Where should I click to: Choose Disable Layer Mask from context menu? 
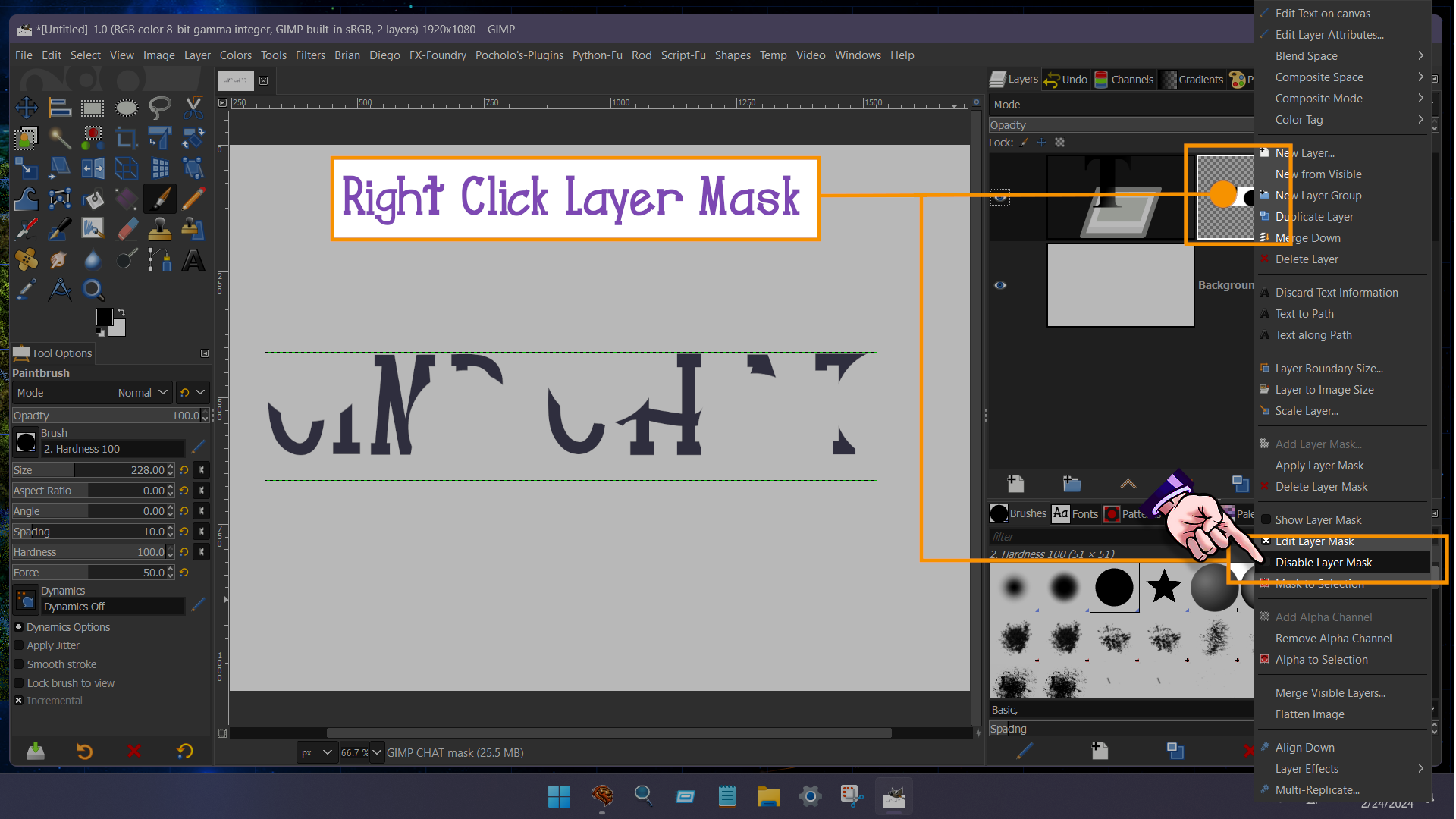1343,563
